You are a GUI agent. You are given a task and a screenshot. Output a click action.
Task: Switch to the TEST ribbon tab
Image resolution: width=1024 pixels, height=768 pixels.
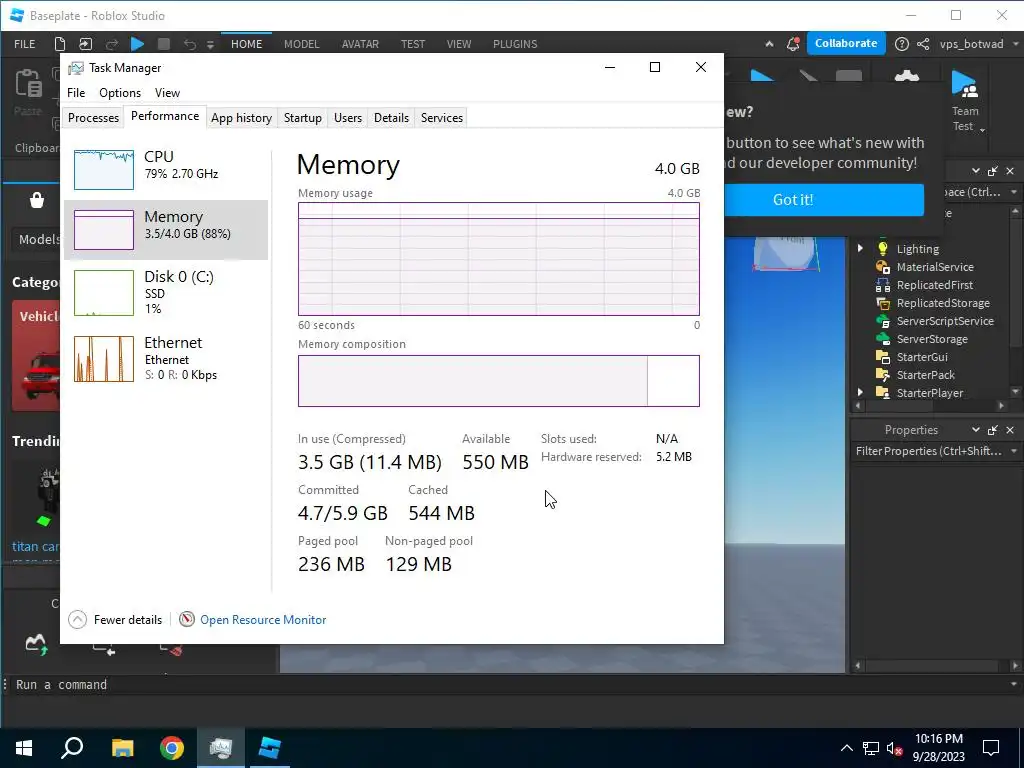coord(413,44)
